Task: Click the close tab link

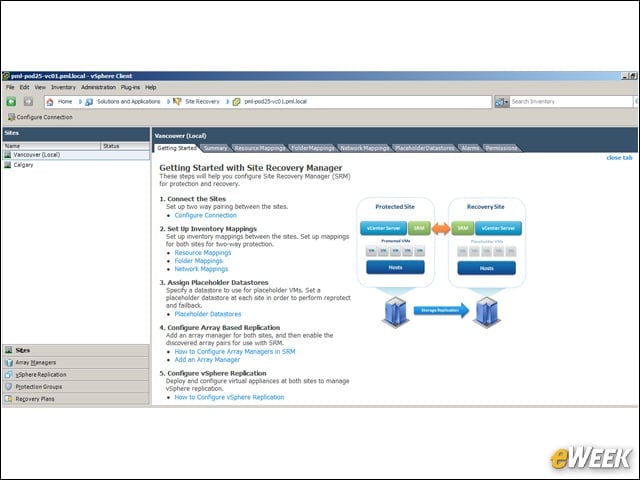Action: [619, 158]
